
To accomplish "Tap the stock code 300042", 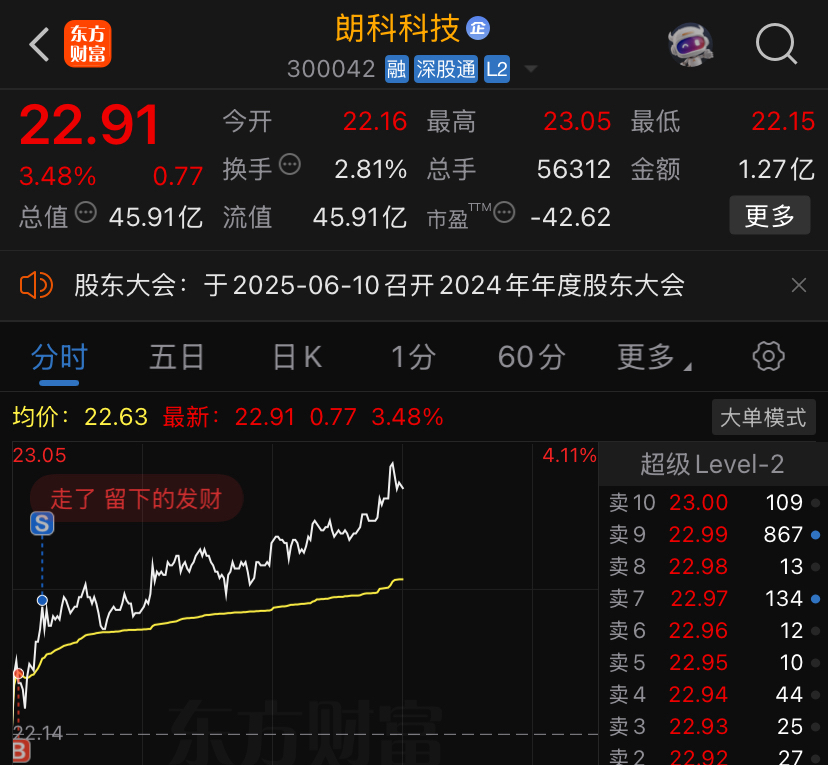I will (331, 69).
